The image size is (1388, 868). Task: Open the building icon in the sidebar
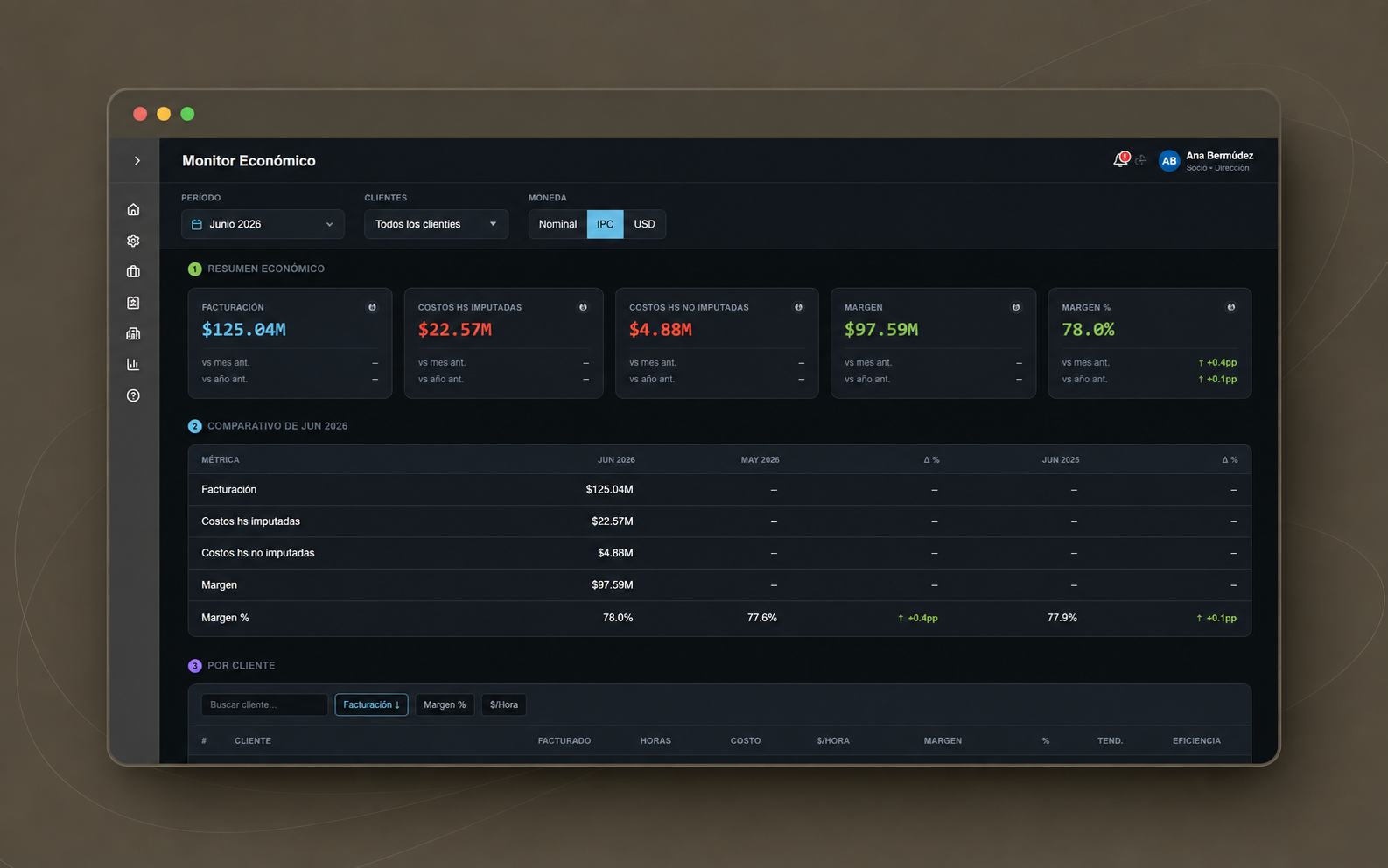pos(133,333)
